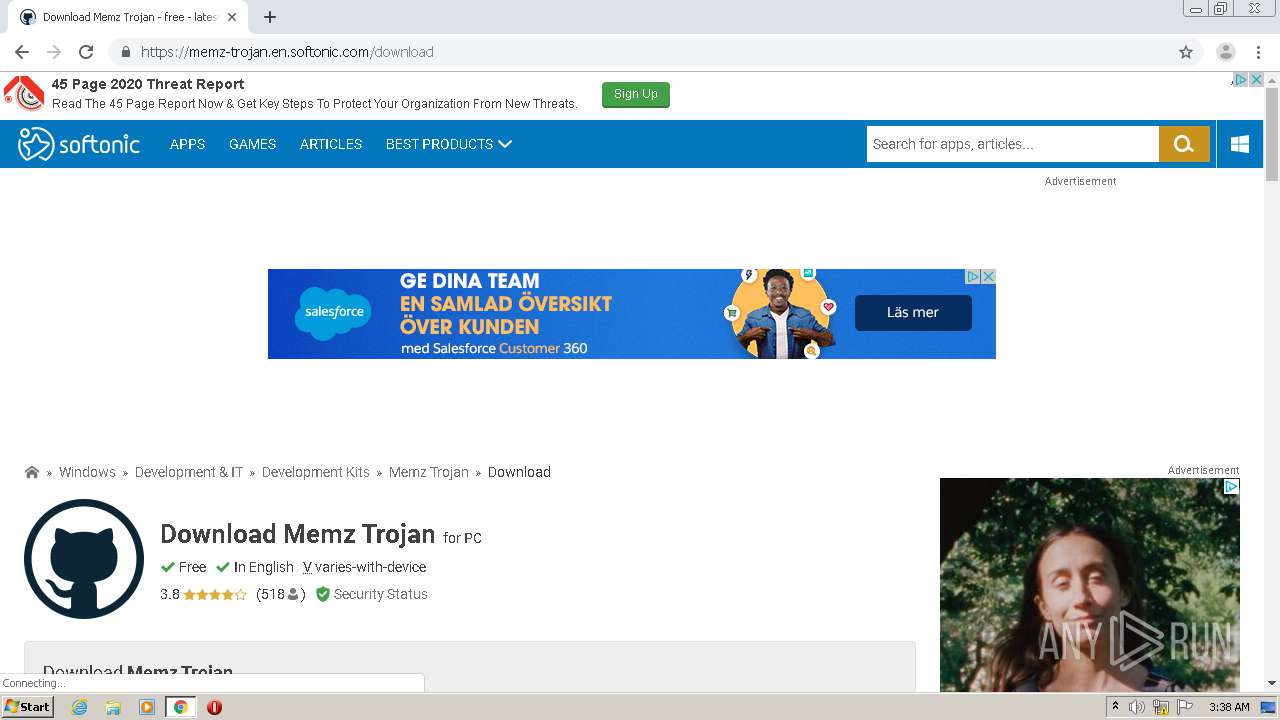This screenshot has height=720, width=1280.
Task: Click the Softonic logo
Action: pos(79,144)
